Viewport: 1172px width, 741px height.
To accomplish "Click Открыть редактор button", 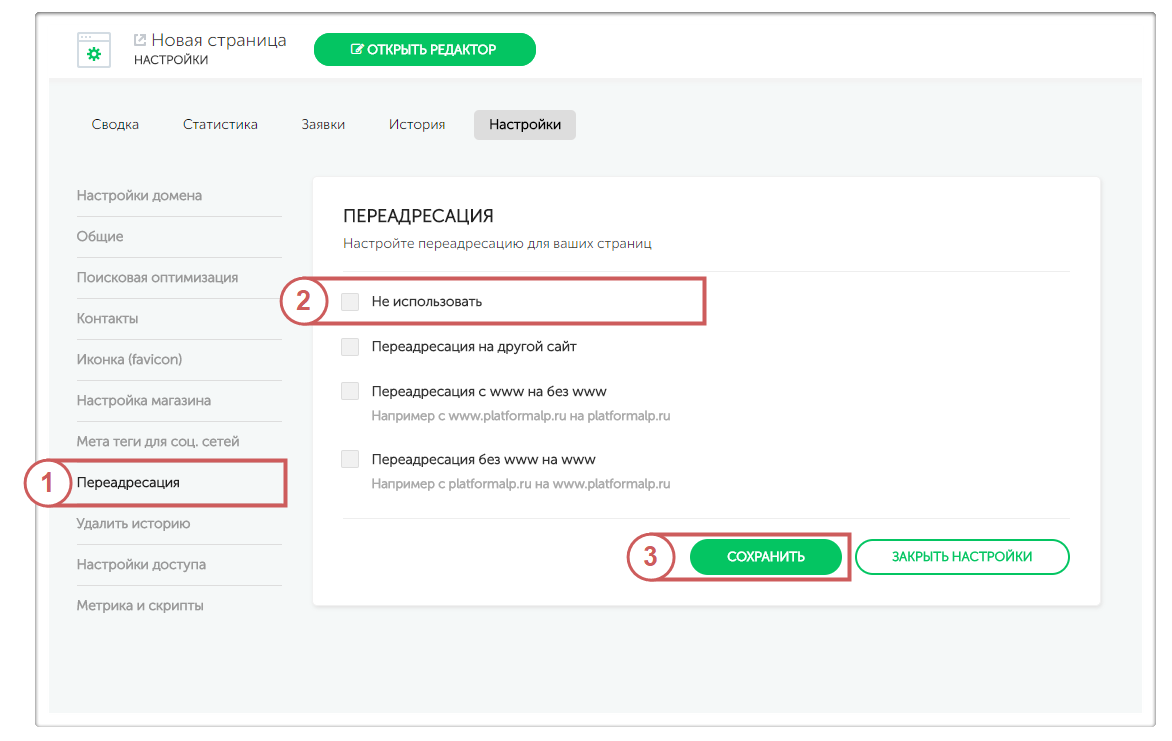I will click(x=424, y=49).
